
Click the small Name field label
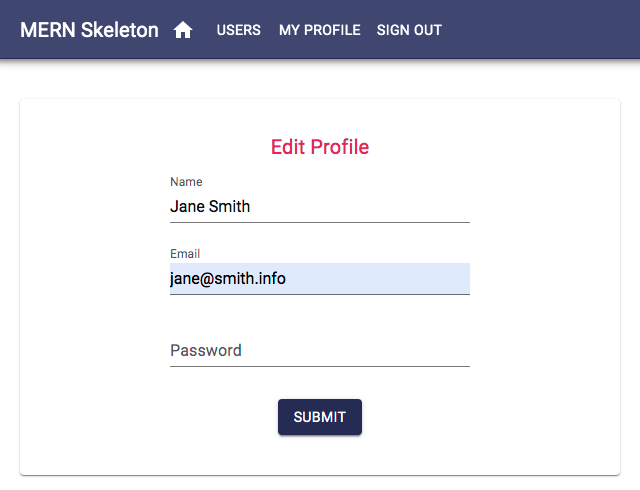pos(186,182)
